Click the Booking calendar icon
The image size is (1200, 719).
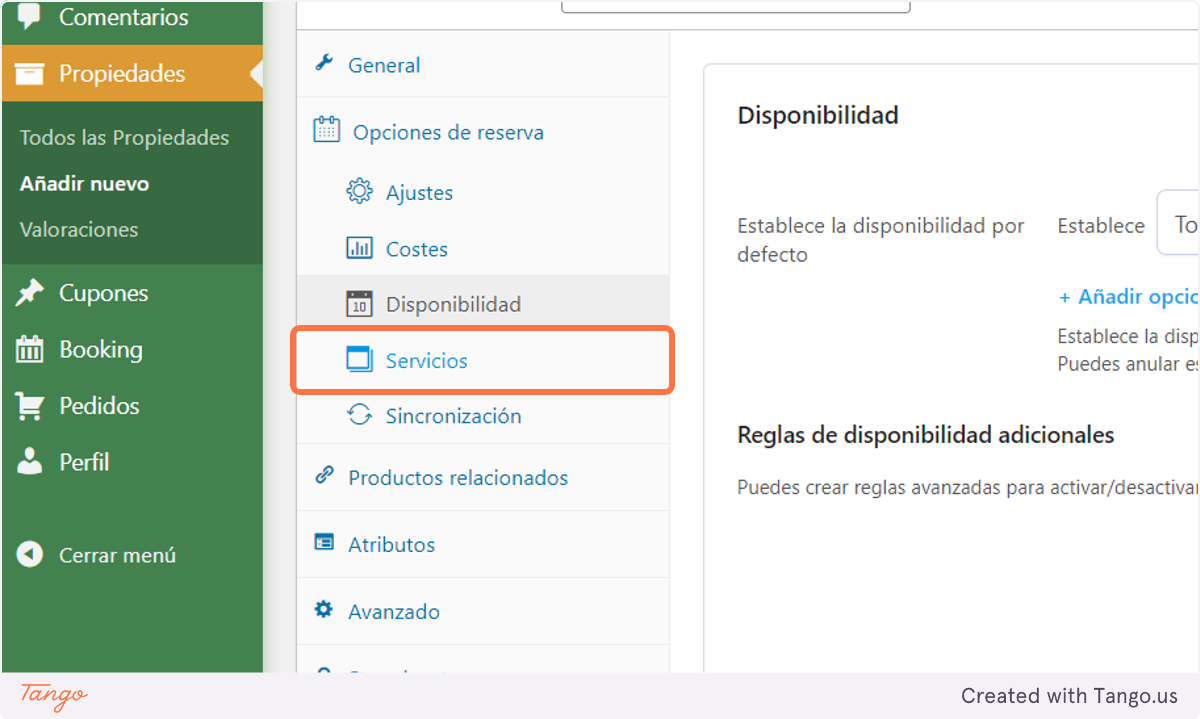tap(30, 349)
